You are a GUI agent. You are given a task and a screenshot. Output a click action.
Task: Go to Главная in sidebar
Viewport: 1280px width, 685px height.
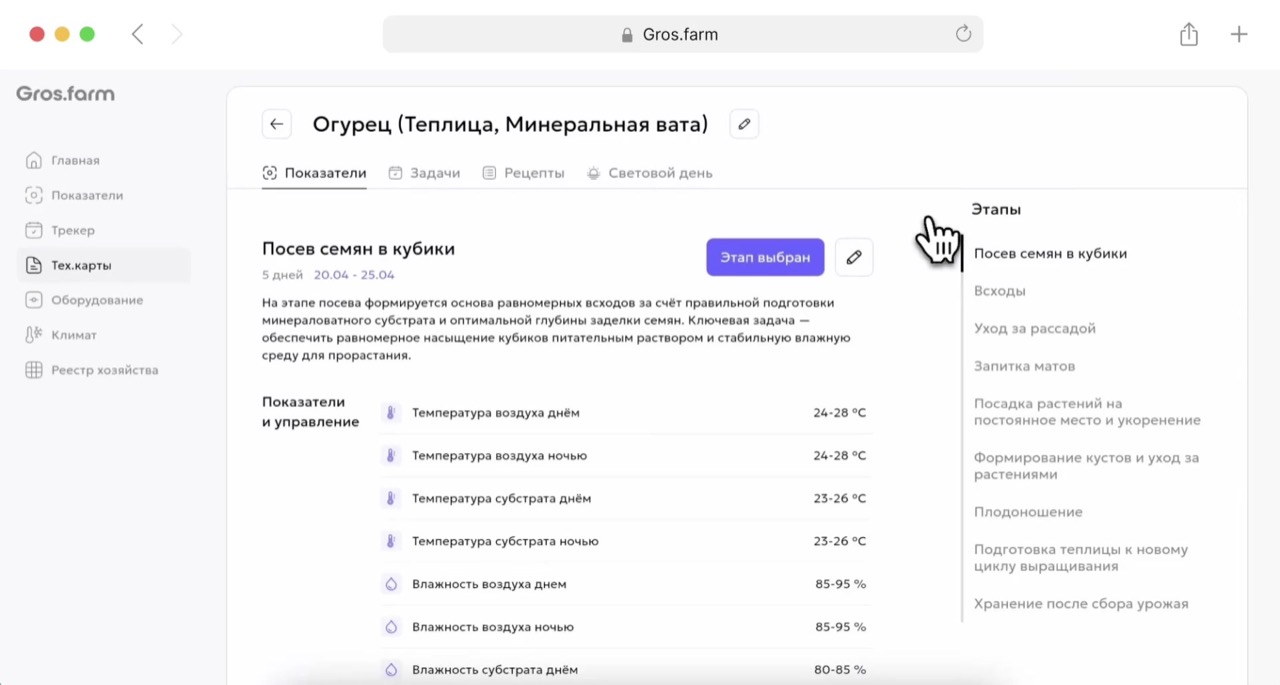pos(75,160)
